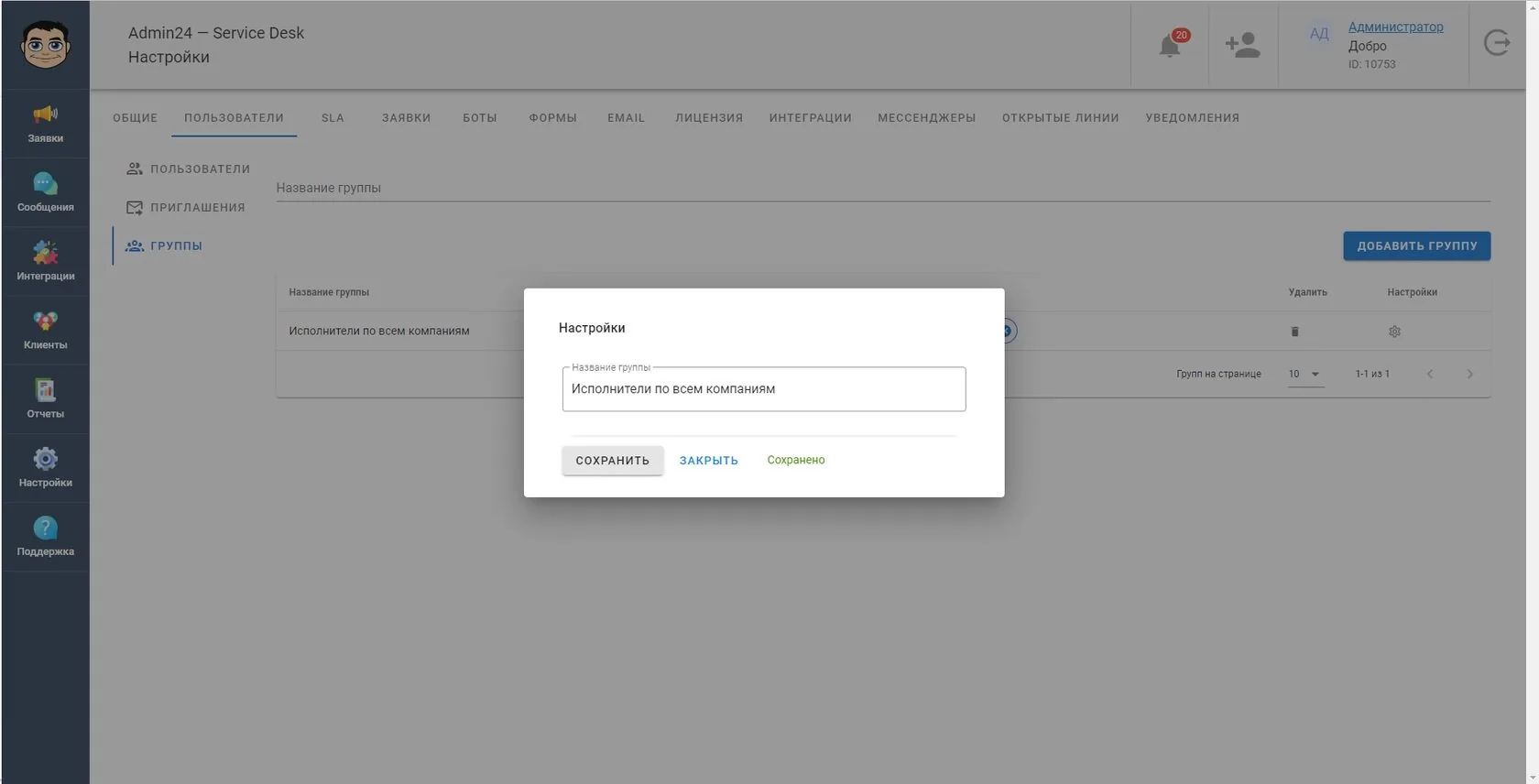This screenshot has height=784, width=1539.
Task: Click the Администратор profile link
Action: click(1395, 27)
